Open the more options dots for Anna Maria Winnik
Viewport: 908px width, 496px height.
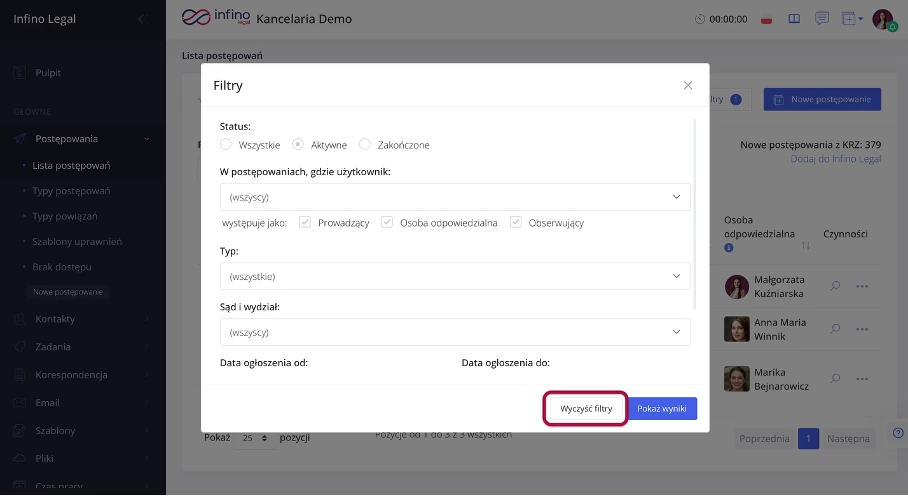(862, 329)
